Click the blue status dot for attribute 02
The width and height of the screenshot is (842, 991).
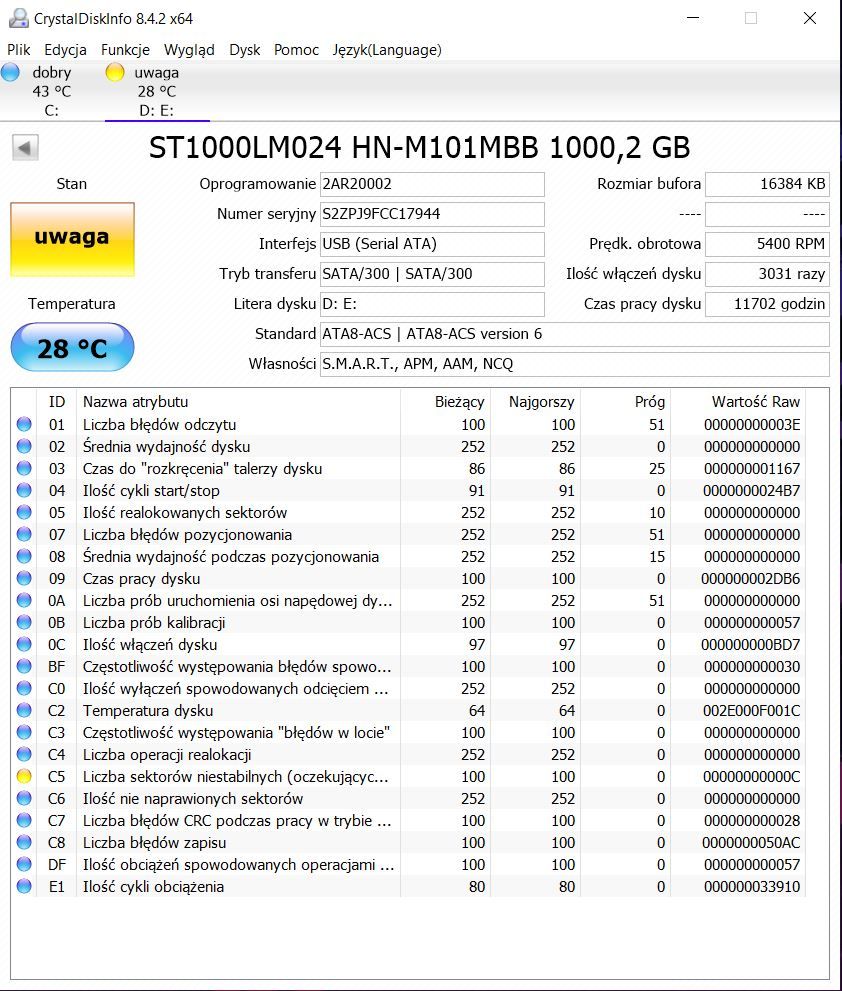[24, 446]
